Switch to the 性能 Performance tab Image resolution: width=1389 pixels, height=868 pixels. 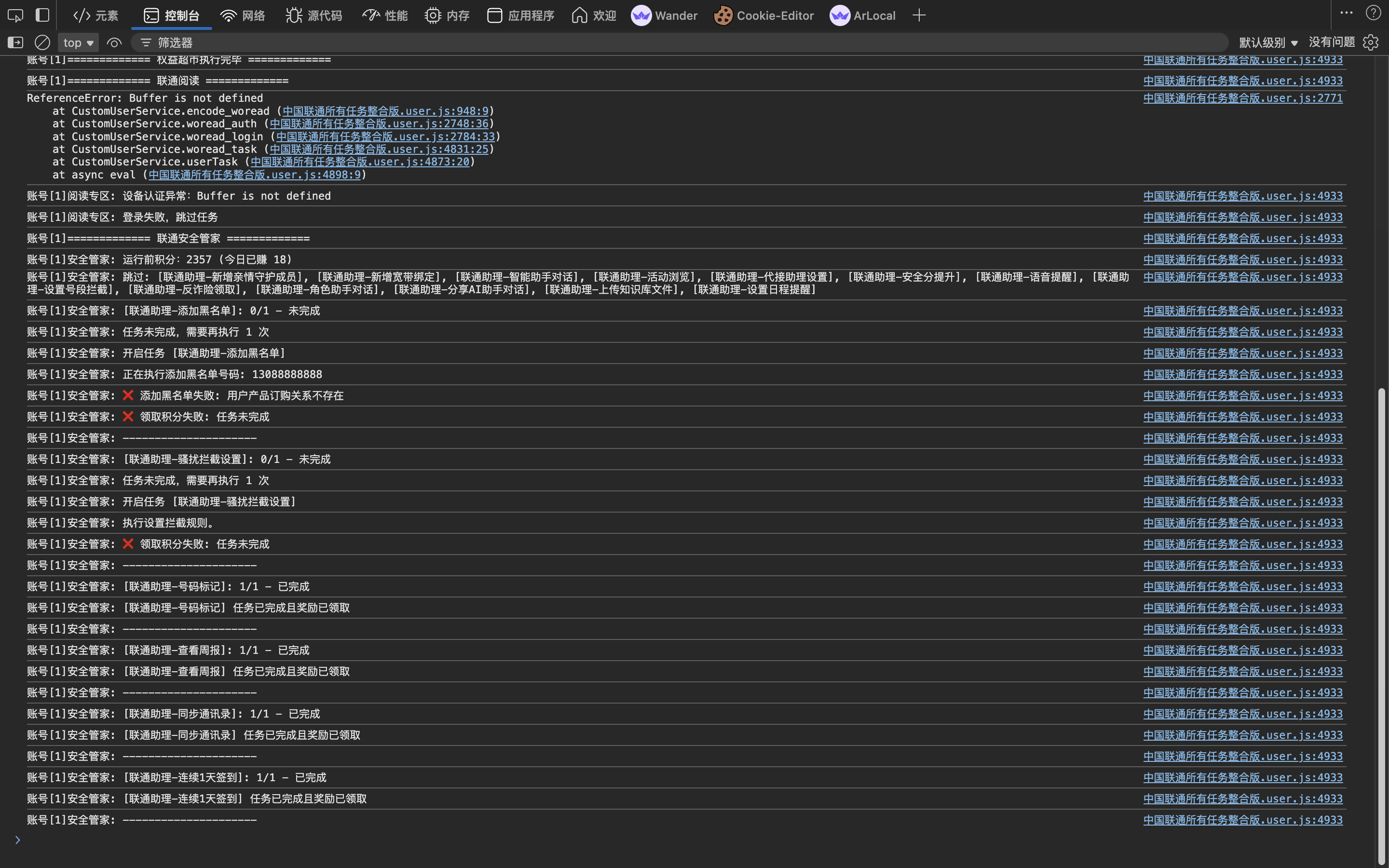click(x=385, y=15)
